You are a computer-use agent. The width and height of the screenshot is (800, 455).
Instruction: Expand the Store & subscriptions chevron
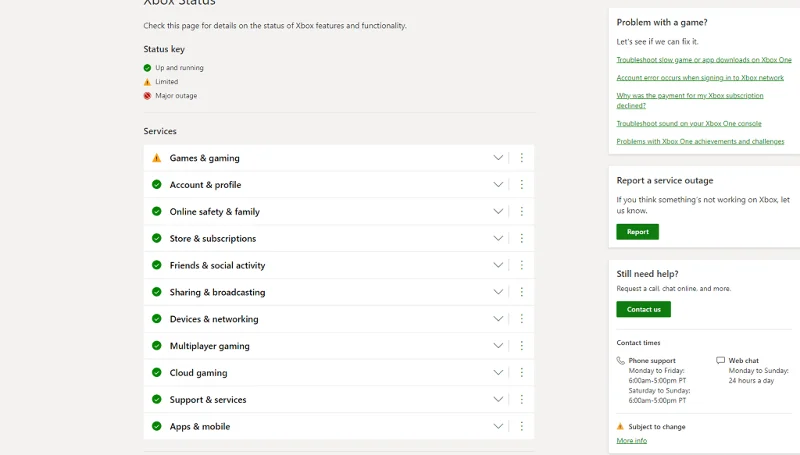(498, 238)
